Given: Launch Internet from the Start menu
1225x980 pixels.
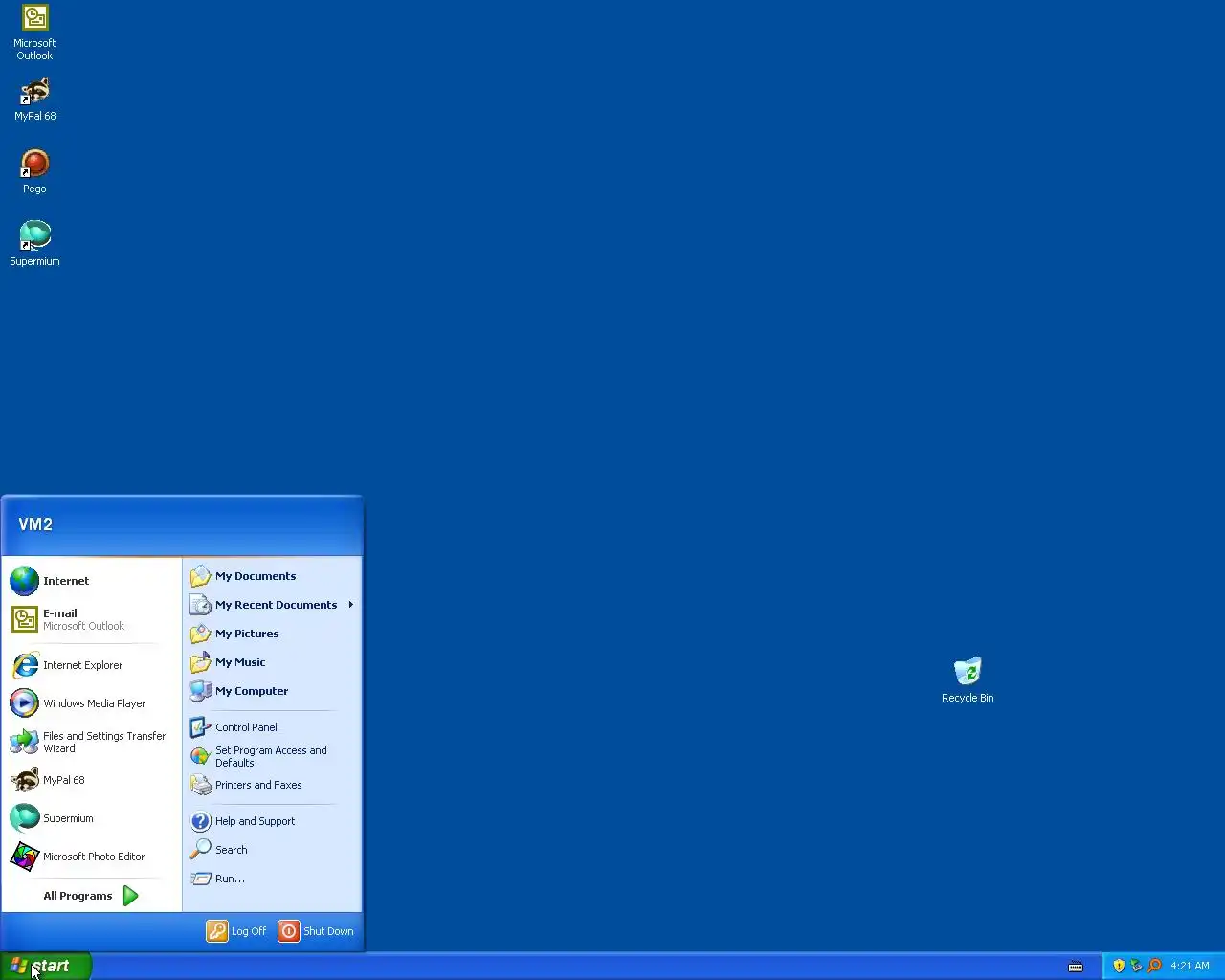Looking at the screenshot, I should point(92,581).
